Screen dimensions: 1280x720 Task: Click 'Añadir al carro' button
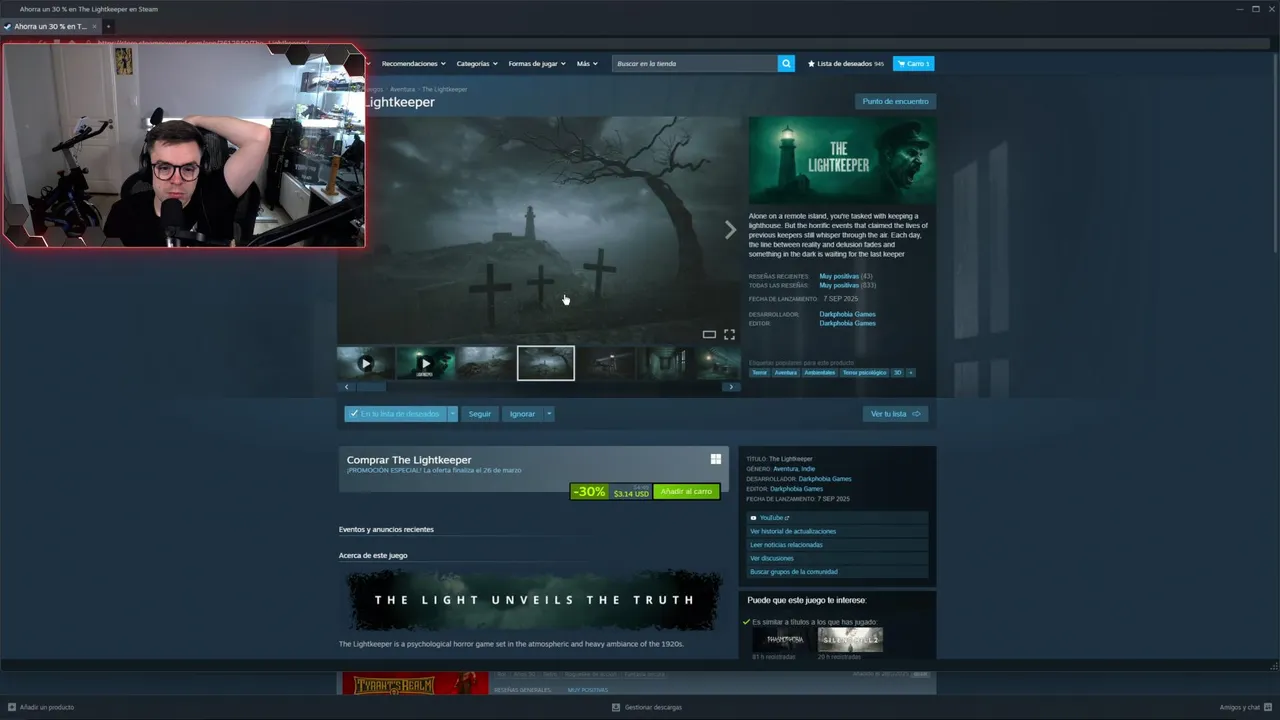coord(686,491)
